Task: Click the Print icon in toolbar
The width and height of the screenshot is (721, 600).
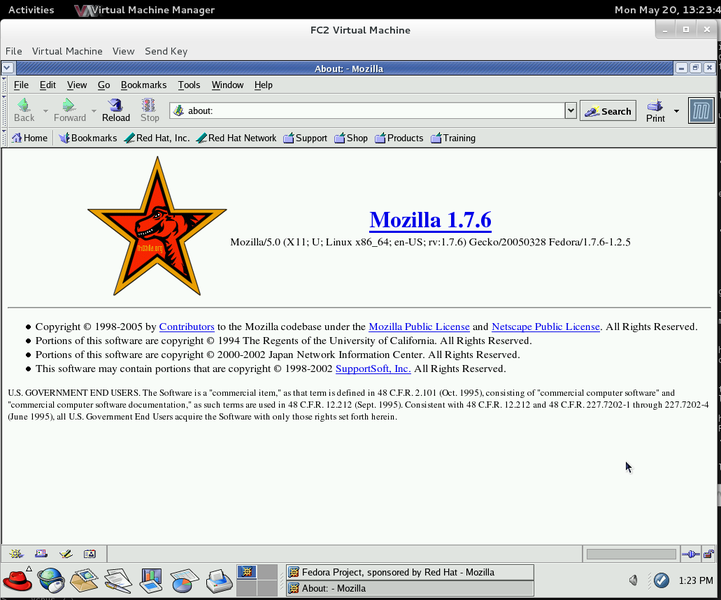Action: pyautogui.click(x=655, y=110)
